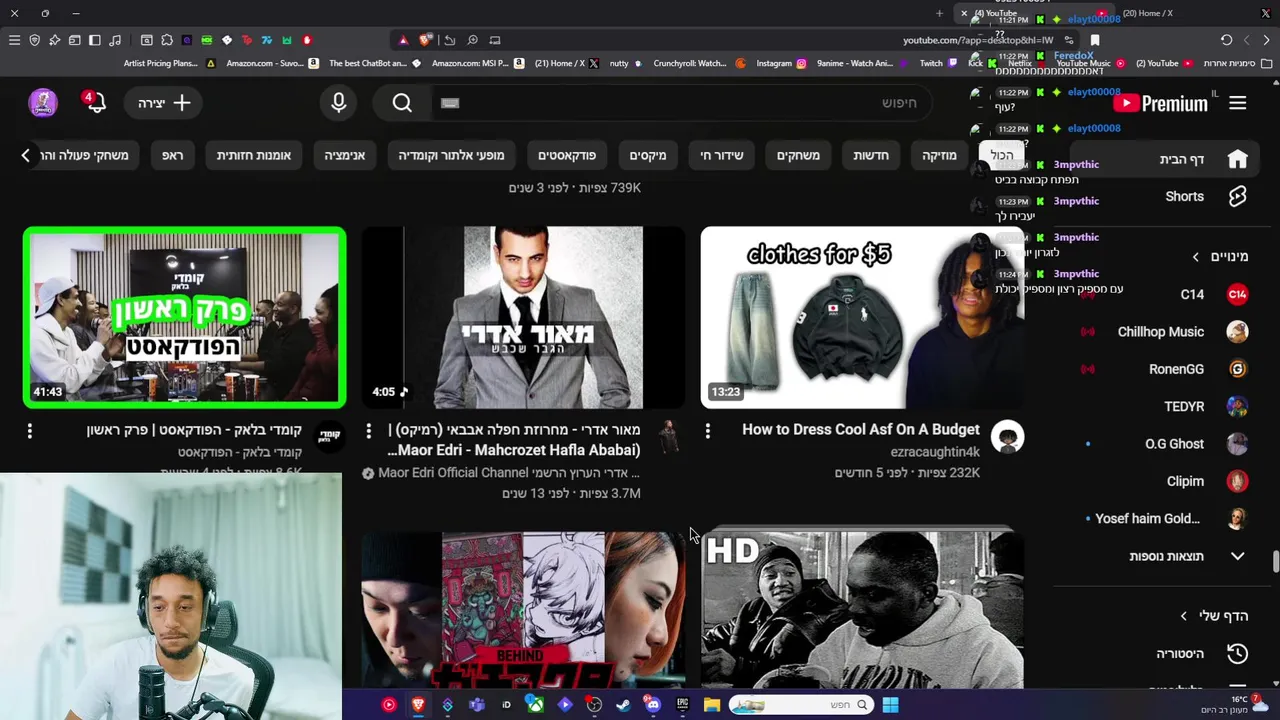Reload the page with the refresh icon

(x=1226, y=40)
